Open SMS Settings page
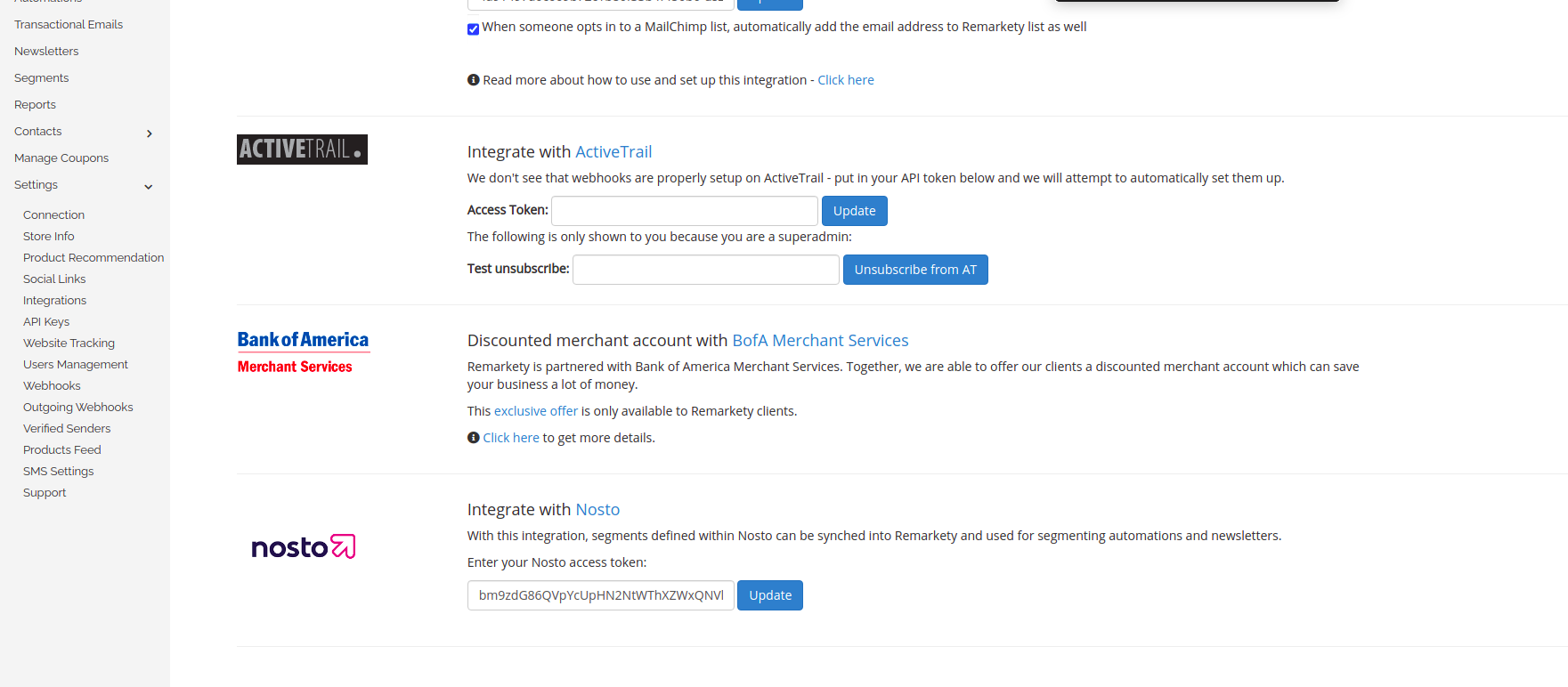Screen dimensions: 1568x687 (x=58, y=472)
